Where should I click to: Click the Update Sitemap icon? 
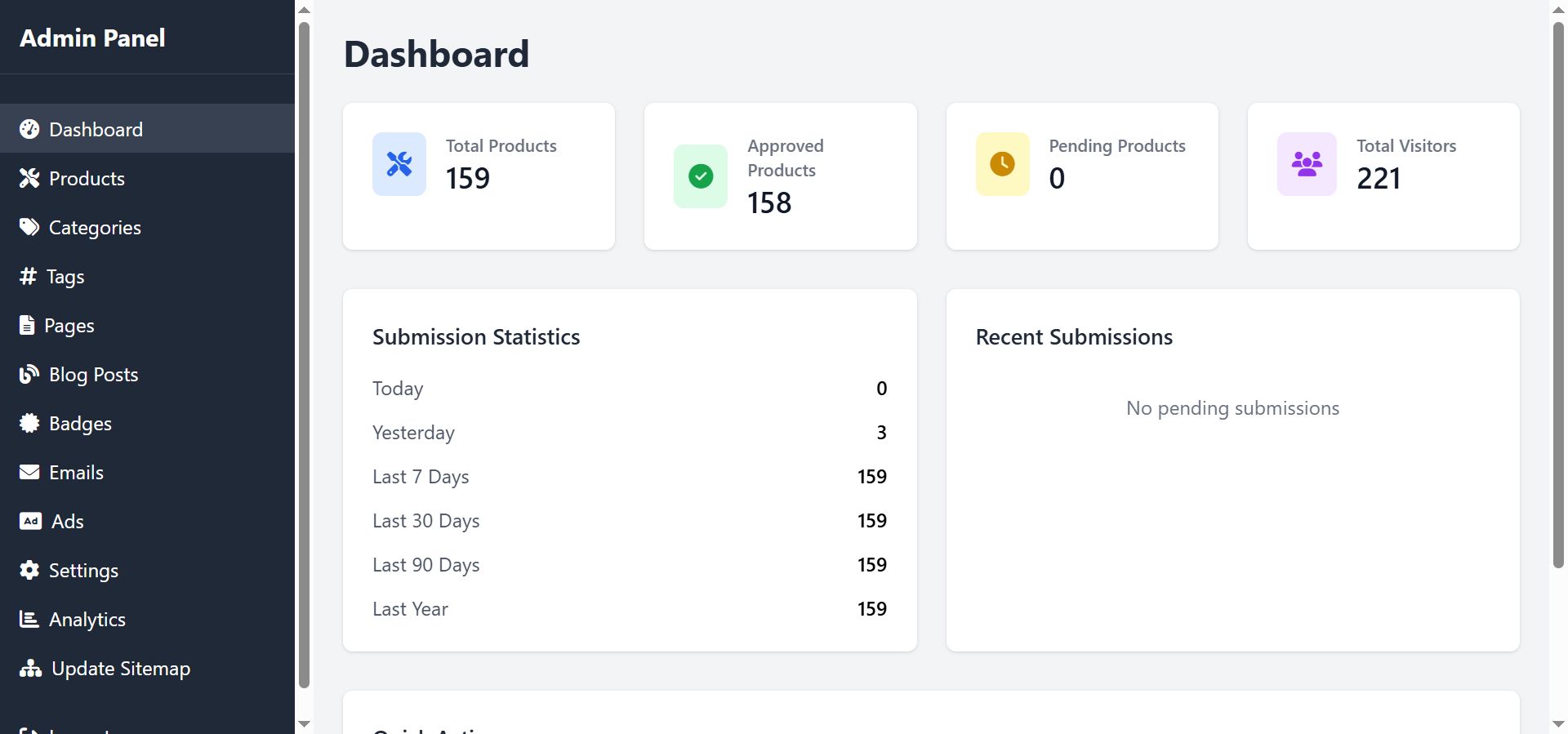[30, 668]
